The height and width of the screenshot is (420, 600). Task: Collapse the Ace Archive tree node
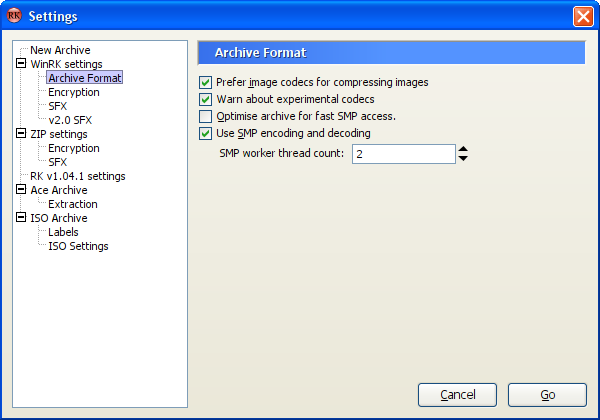[x=21, y=189]
